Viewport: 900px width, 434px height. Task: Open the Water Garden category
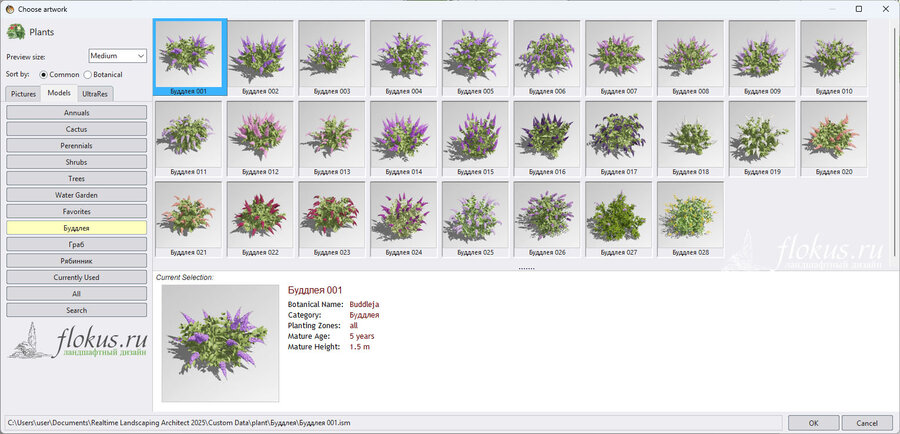click(x=76, y=195)
